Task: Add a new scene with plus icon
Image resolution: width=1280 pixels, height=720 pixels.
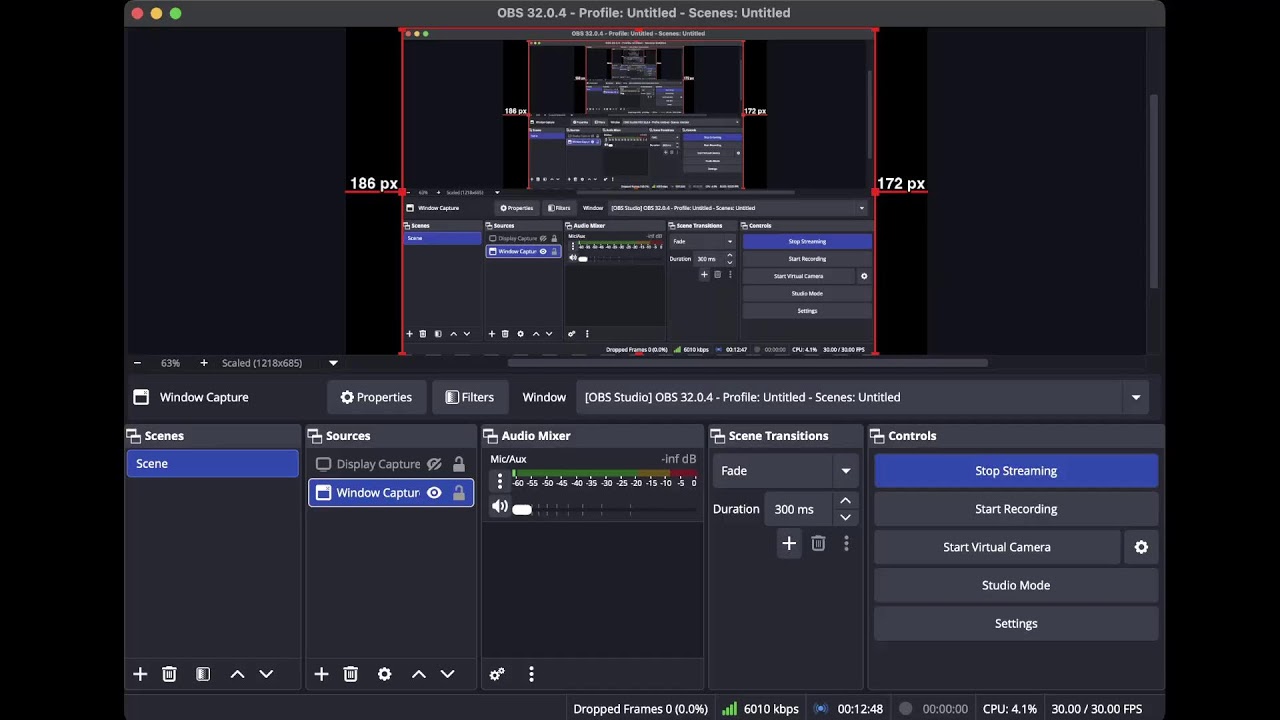Action: tap(140, 674)
